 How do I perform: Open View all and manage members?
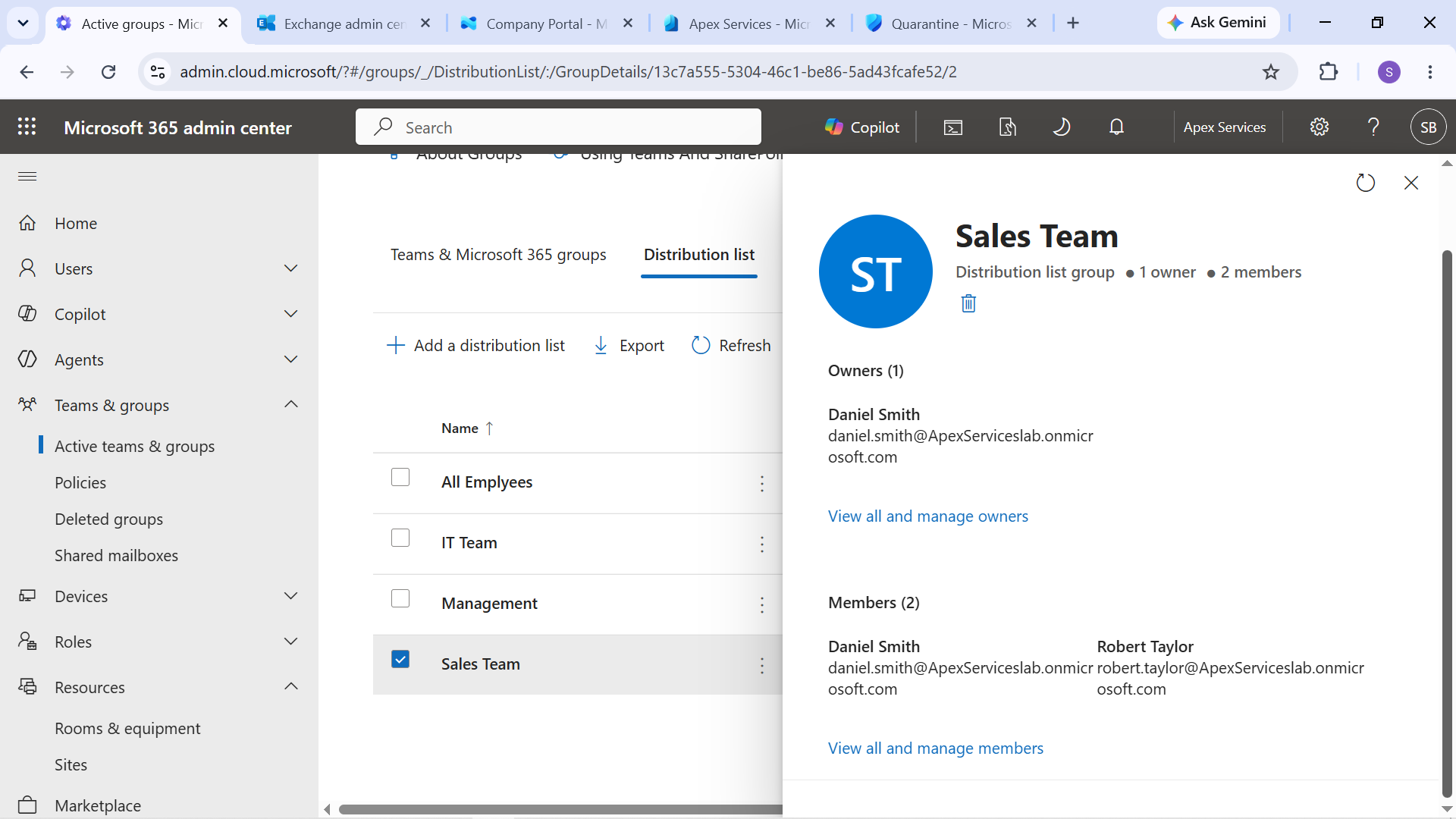936,748
